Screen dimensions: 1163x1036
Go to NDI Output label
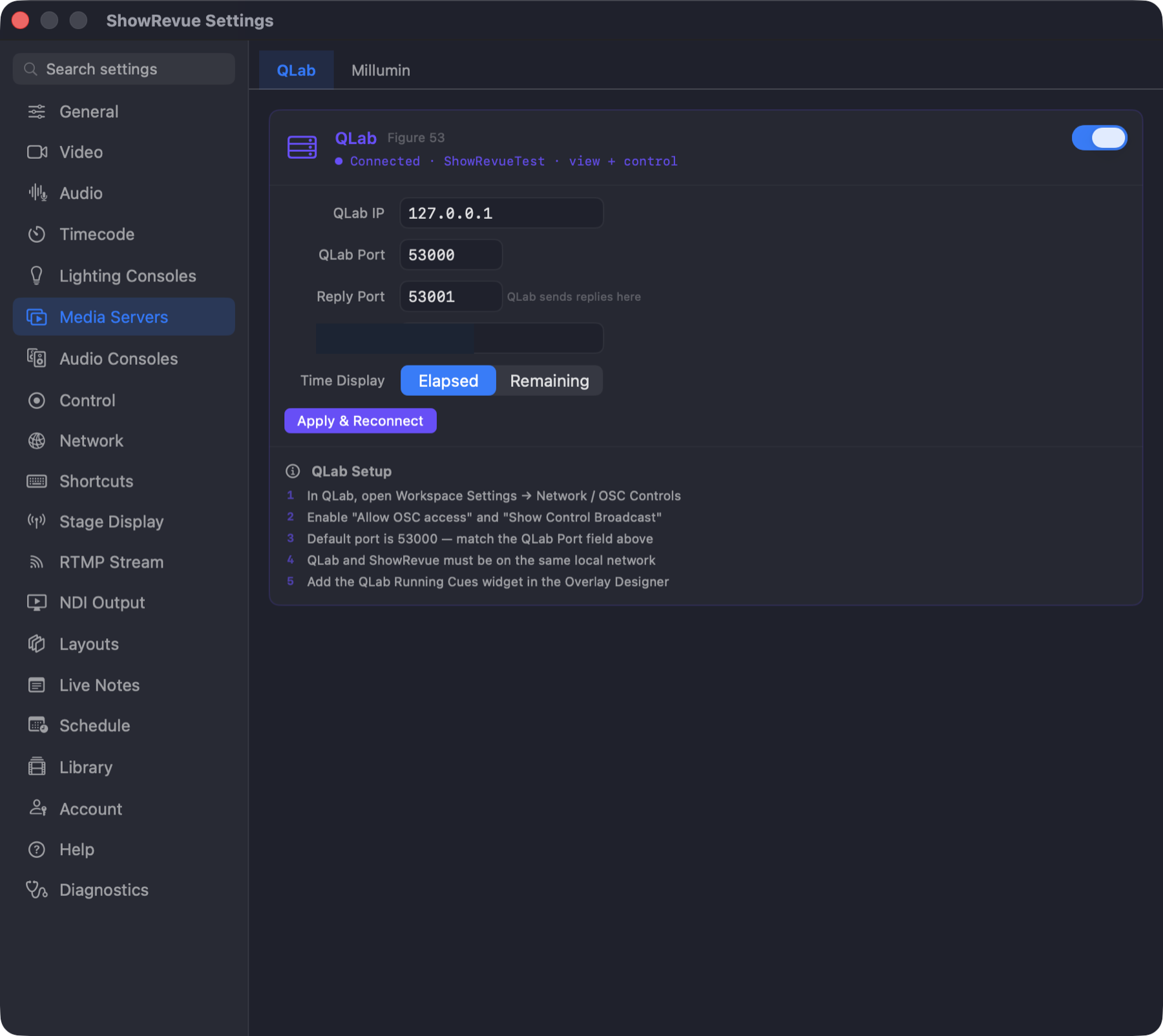pyautogui.click(x=102, y=603)
